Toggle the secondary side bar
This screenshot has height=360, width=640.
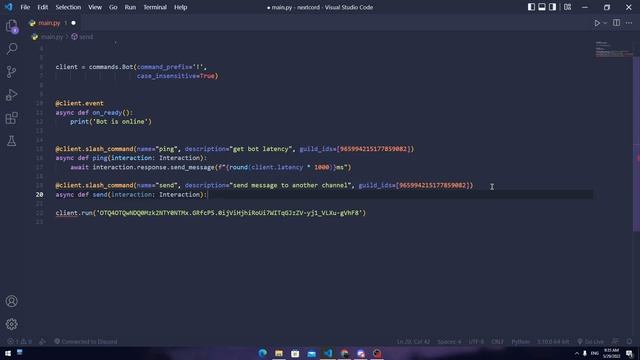click(x=552, y=7)
